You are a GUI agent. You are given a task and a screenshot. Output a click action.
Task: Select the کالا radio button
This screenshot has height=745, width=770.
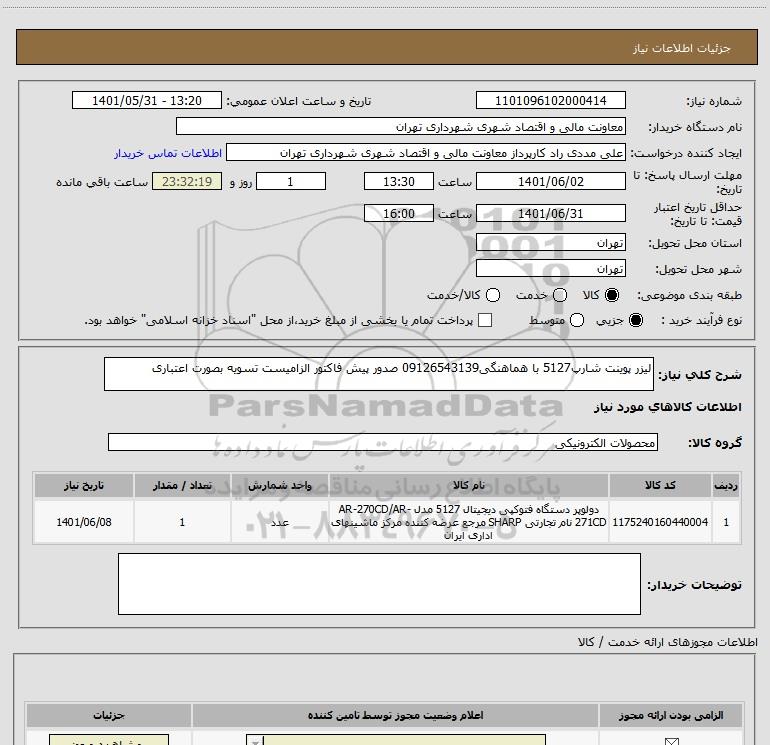pos(612,295)
